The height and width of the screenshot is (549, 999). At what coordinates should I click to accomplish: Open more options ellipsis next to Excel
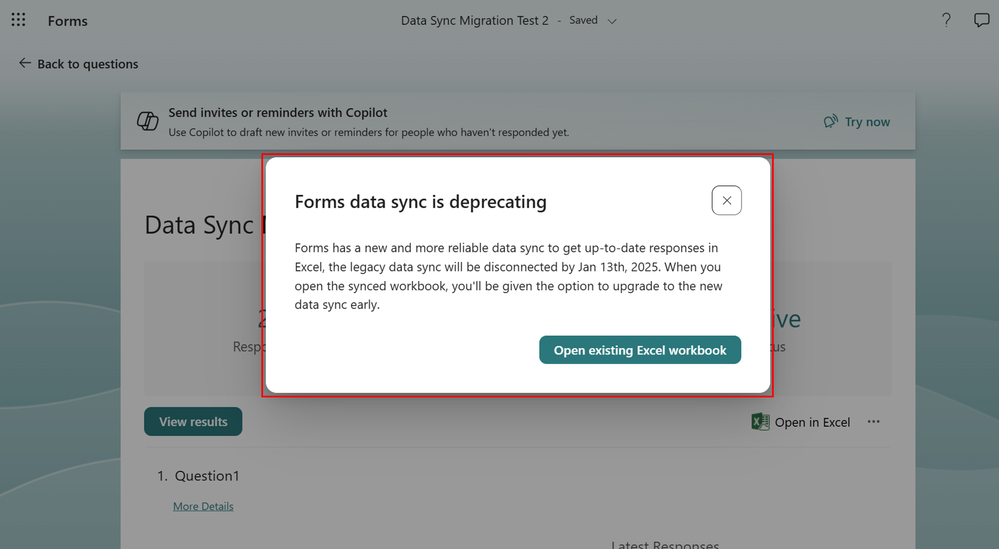pyautogui.click(x=873, y=422)
